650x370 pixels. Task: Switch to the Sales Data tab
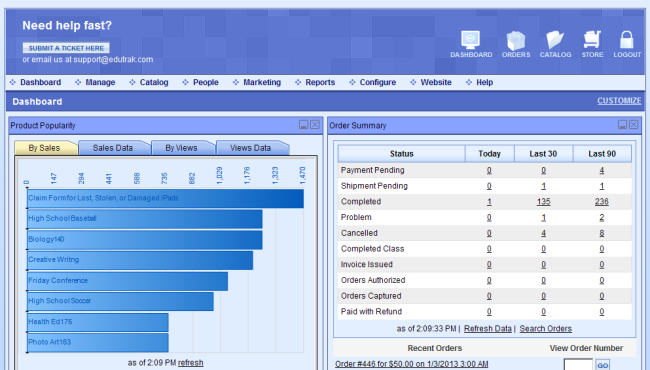pyautogui.click(x=113, y=148)
